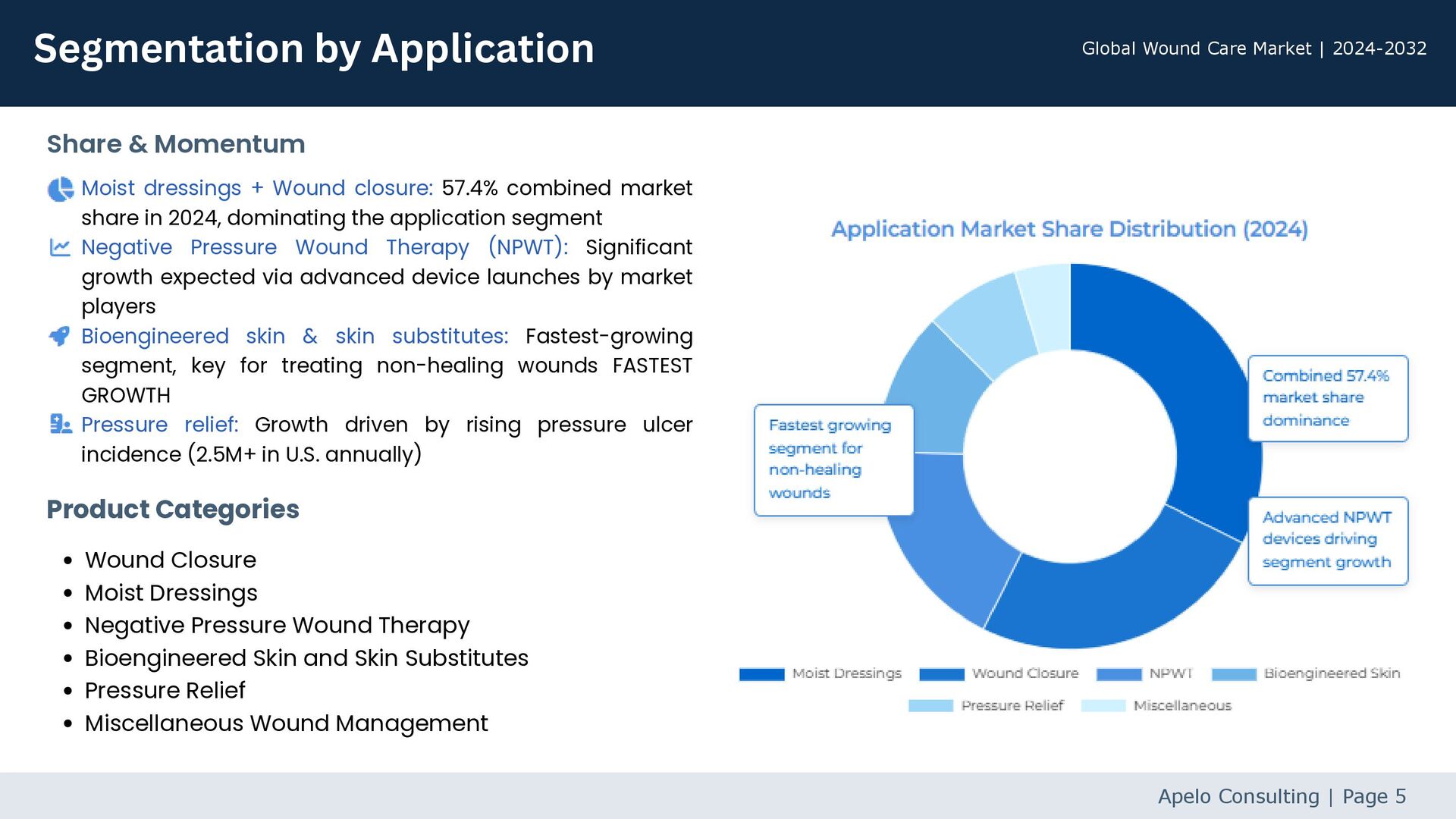Click the 'Segmentation by Application' slide title
The height and width of the screenshot is (819, 1456).
click(x=314, y=49)
